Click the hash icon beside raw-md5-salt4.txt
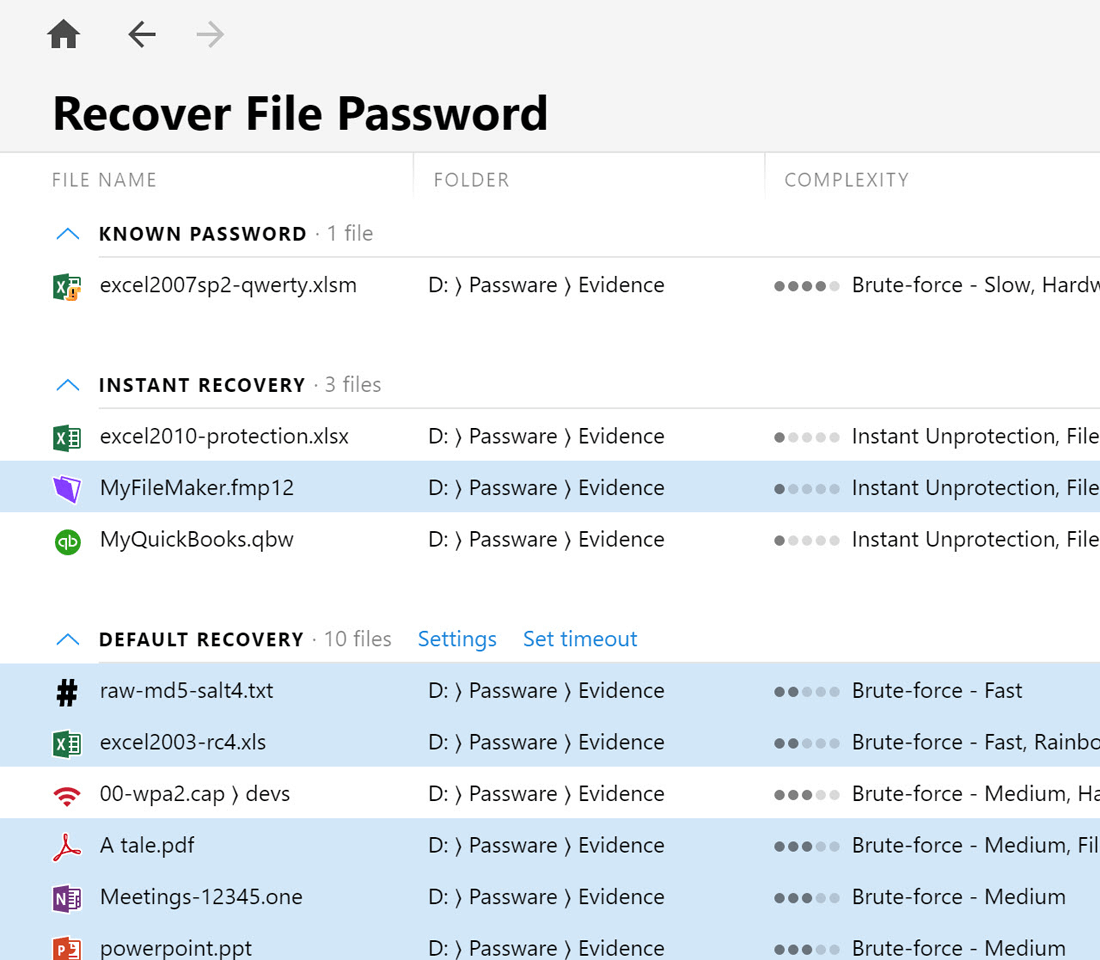The width and height of the screenshot is (1100, 960). pos(67,692)
